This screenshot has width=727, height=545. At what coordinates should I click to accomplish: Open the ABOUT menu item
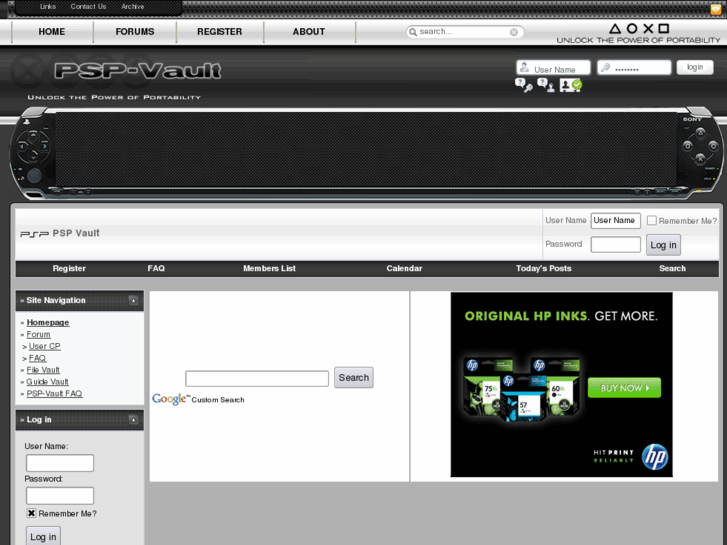309,32
